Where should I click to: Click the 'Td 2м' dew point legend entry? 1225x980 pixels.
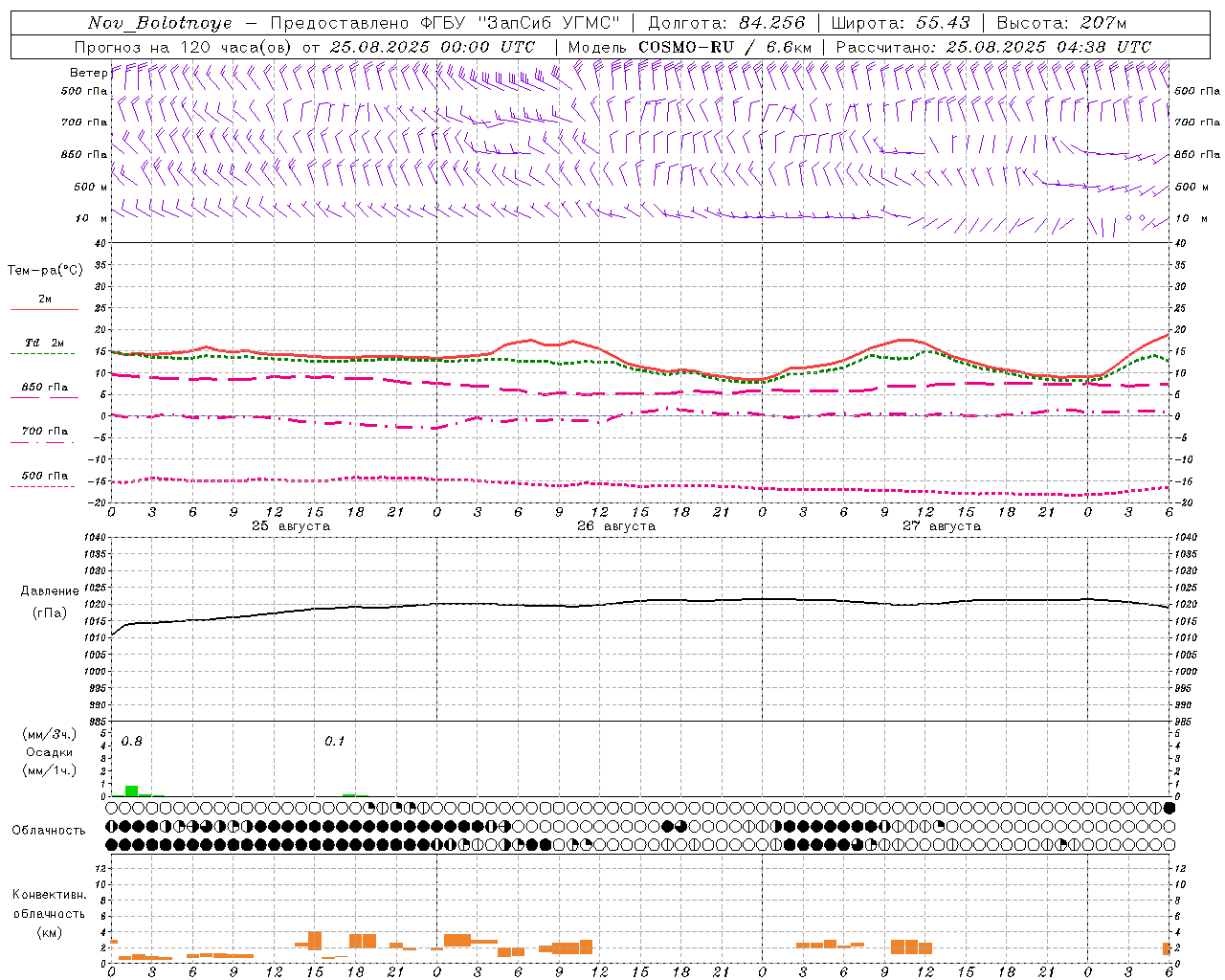(x=45, y=343)
